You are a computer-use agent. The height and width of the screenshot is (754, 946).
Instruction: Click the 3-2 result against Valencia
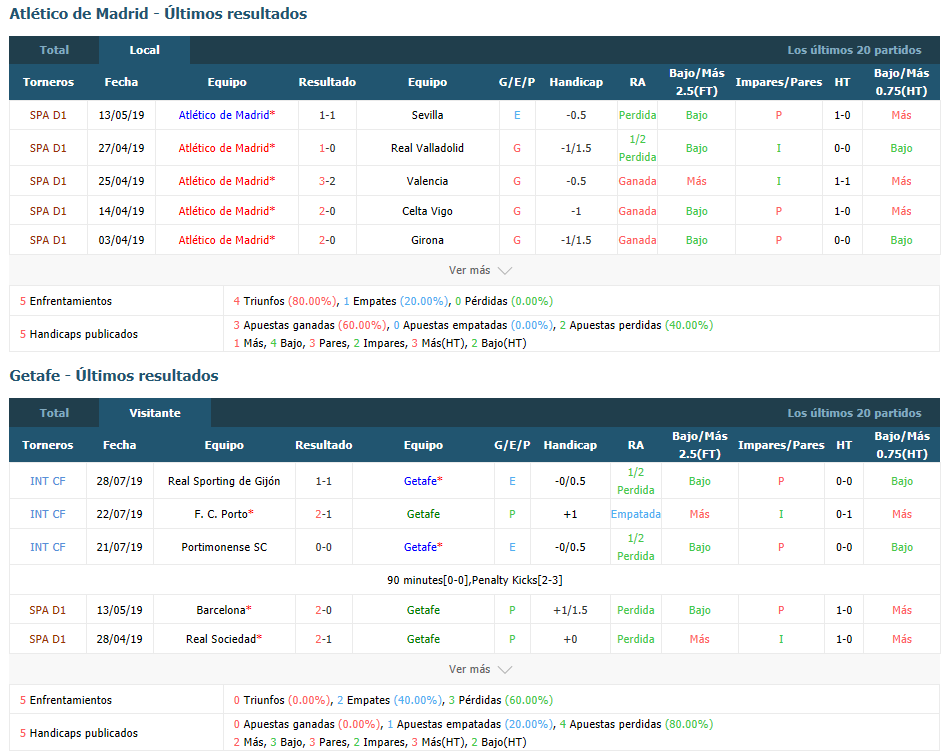327,181
